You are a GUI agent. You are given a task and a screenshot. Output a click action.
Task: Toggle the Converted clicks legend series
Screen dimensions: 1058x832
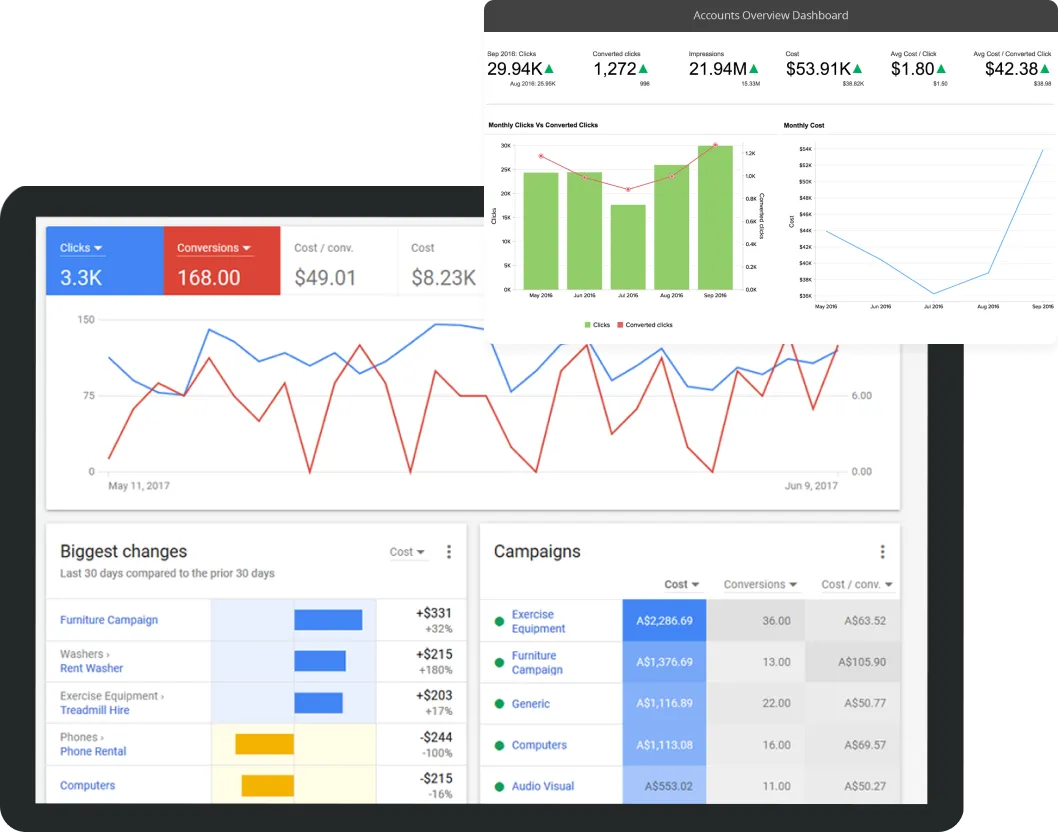[645, 325]
